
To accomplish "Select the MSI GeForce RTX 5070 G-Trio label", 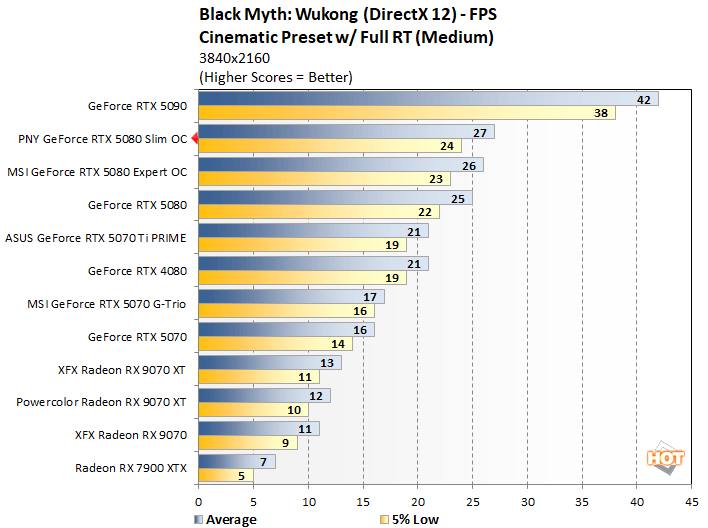I will (x=107, y=304).
